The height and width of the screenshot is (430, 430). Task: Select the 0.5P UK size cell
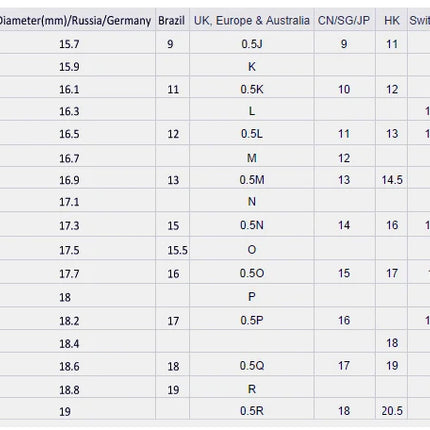pos(252,320)
